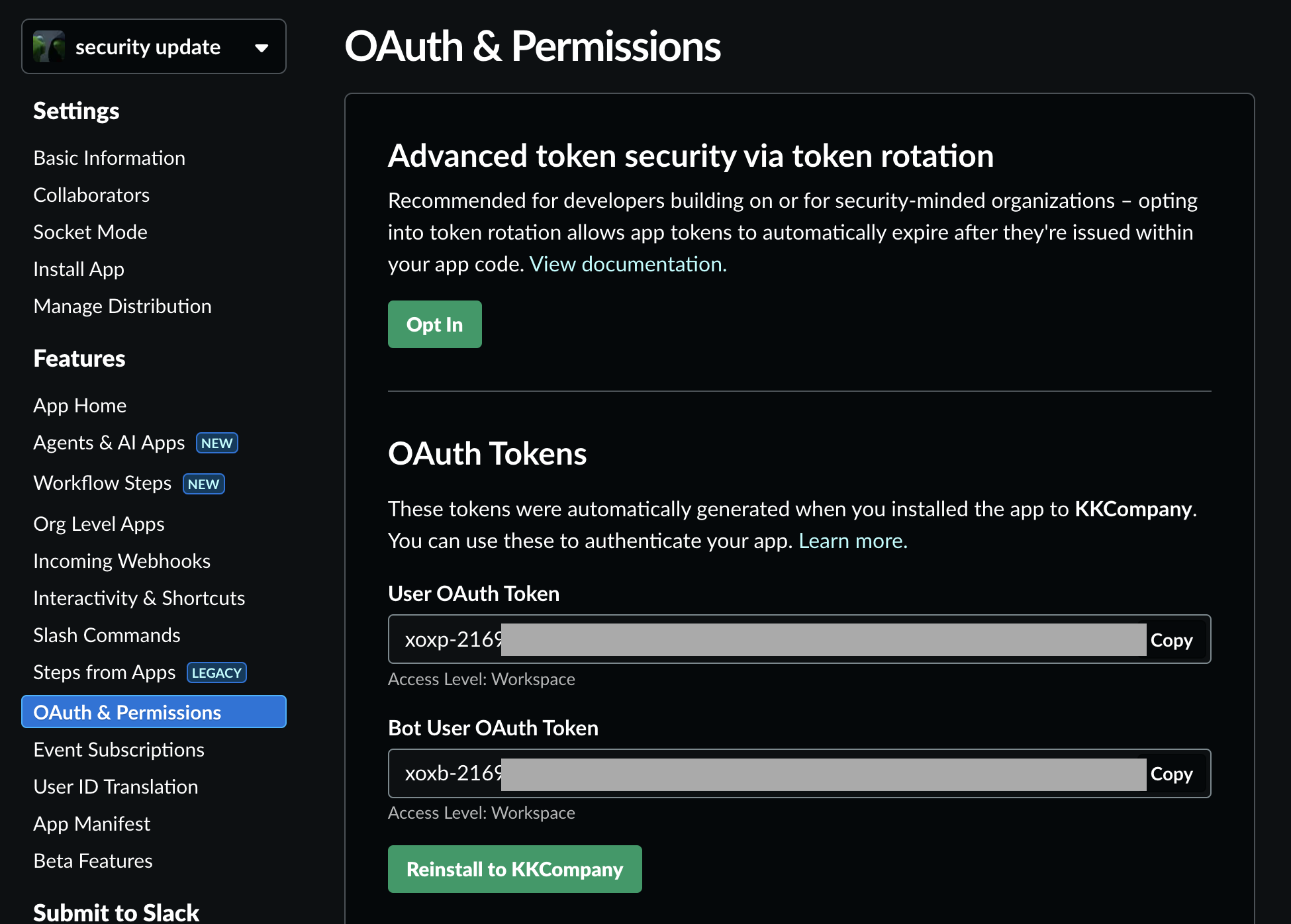This screenshot has height=924, width=1291.
Task: Click the Bot User OAuth Token label
Action: pos(493,728)
